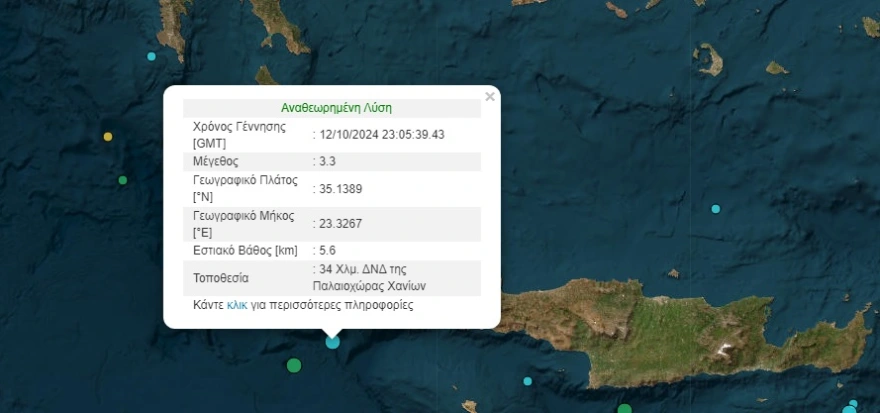Image resolution: width=880 pixels, height=413 pixels.
Task: Close the earthquake info popup
Action: (489, 97)
